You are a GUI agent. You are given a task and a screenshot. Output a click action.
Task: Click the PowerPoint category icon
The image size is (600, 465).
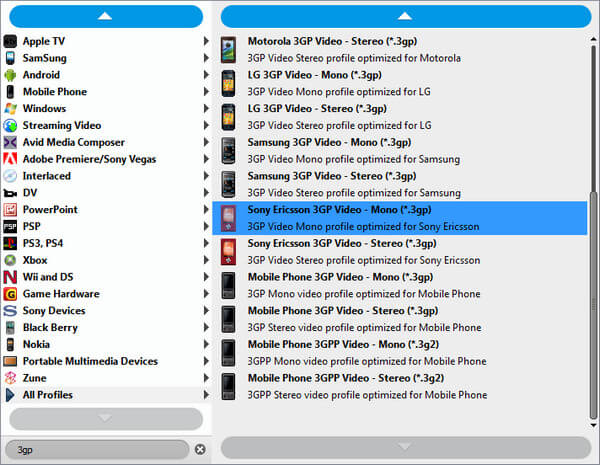(x=10, y=209)
